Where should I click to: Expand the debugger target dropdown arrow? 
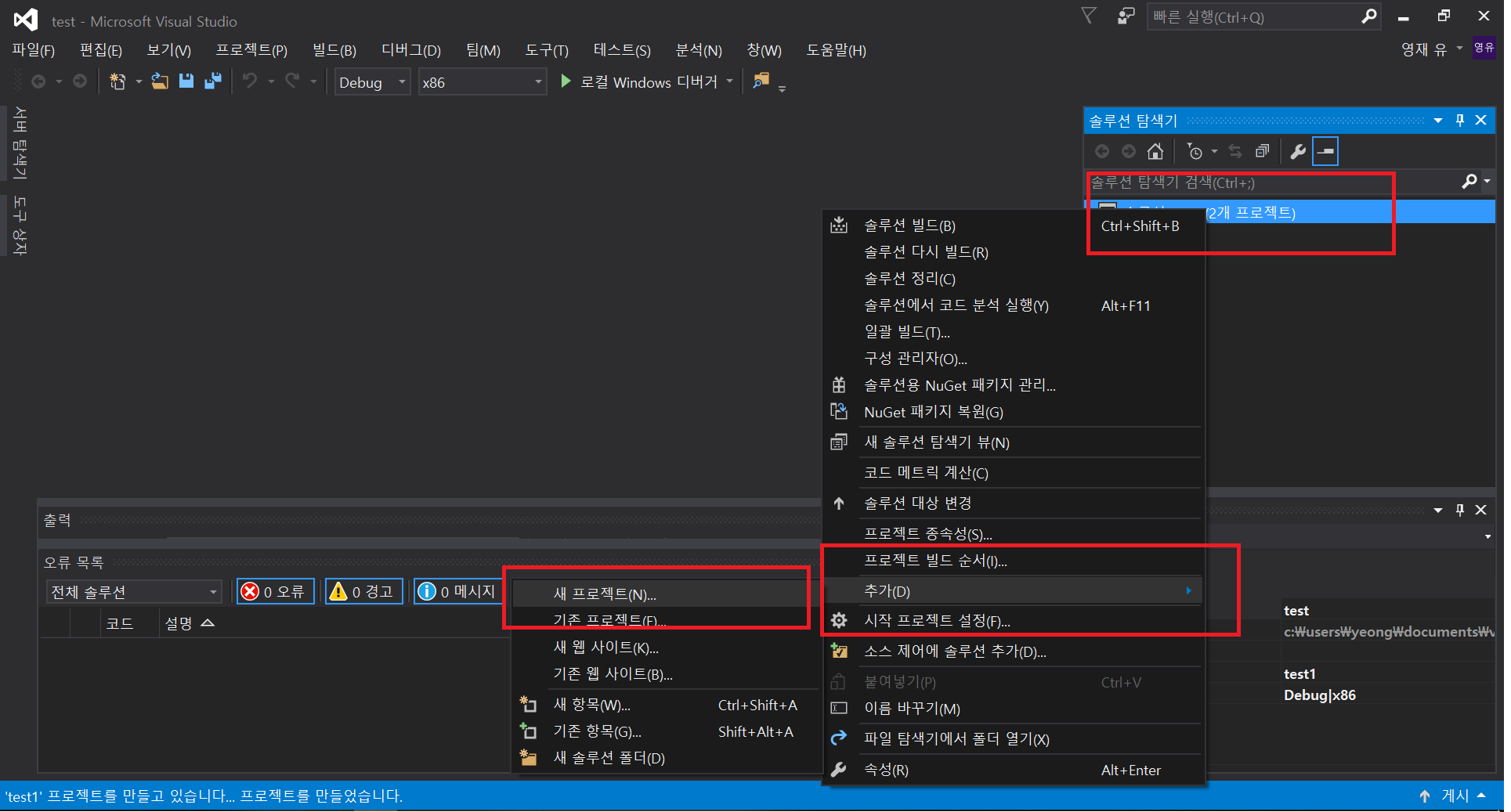tap(729, 81)
